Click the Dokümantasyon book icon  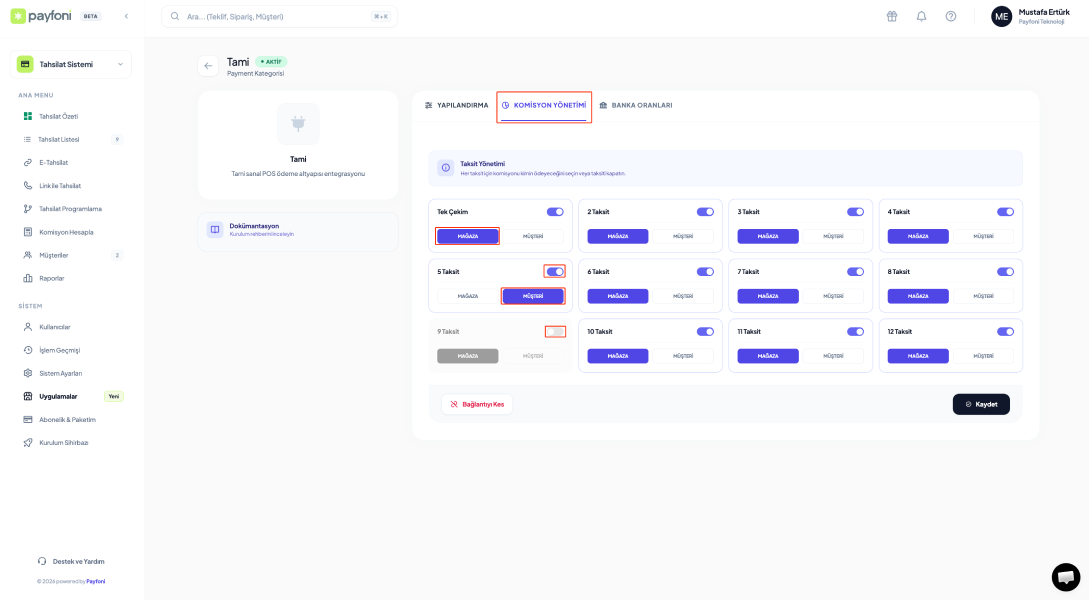(x=214, y=229)
